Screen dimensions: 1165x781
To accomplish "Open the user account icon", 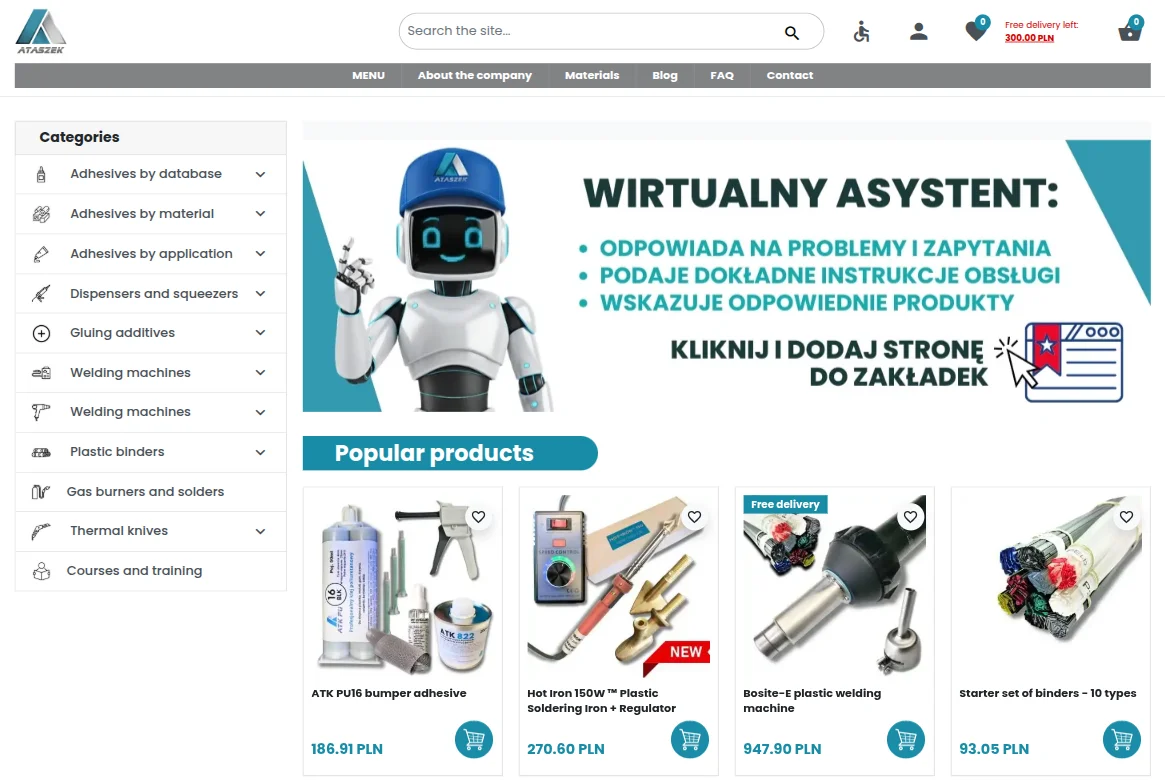I will pyautogui.click(x=918, y=31).
